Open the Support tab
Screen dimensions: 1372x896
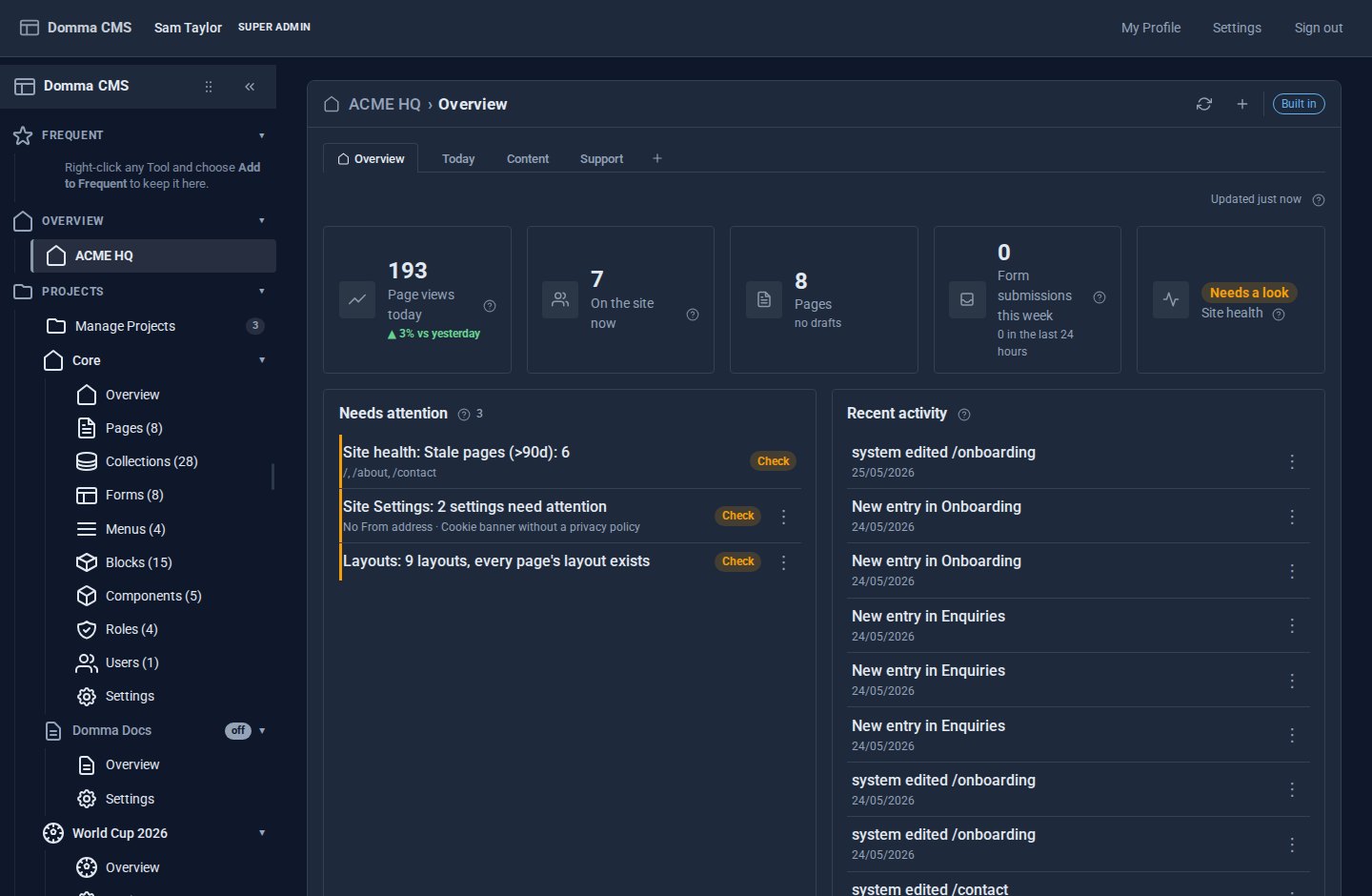coord(601,159)
